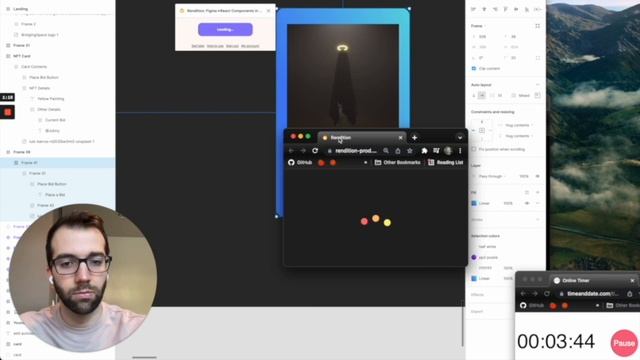Open the Pass through blend mode dropdown

492,176
